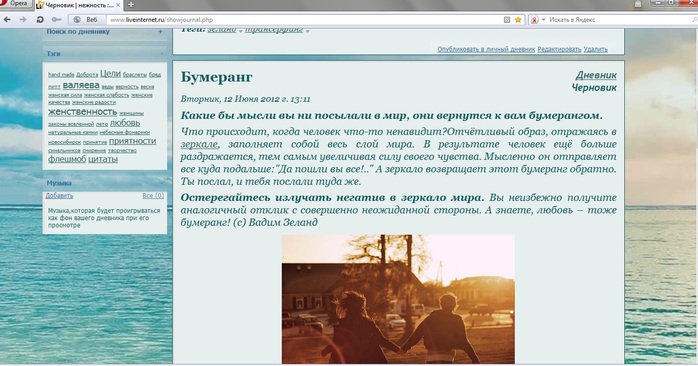The image size is (698, 366).
Task: Reload the page with the refresh icon
Action: 40,20
